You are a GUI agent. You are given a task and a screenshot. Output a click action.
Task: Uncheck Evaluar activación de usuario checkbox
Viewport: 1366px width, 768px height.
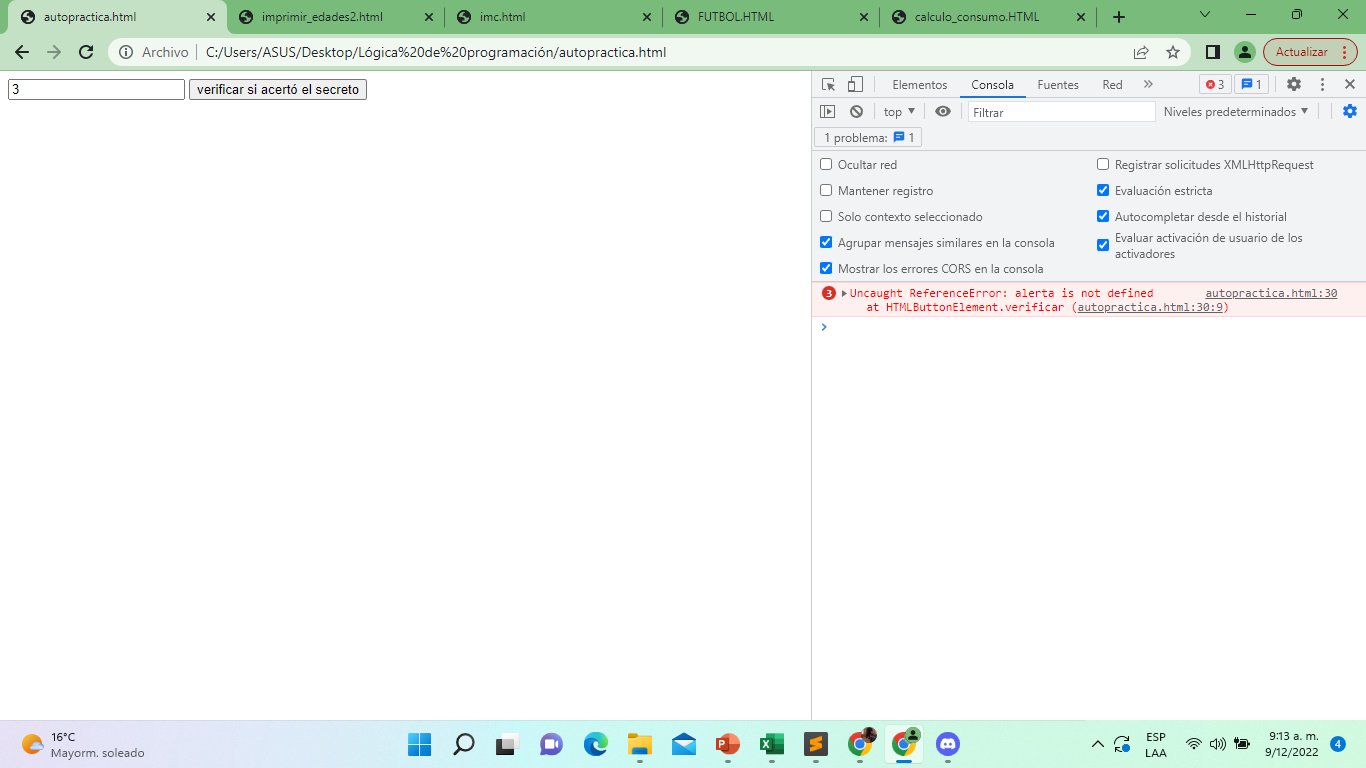[1103, 245]
